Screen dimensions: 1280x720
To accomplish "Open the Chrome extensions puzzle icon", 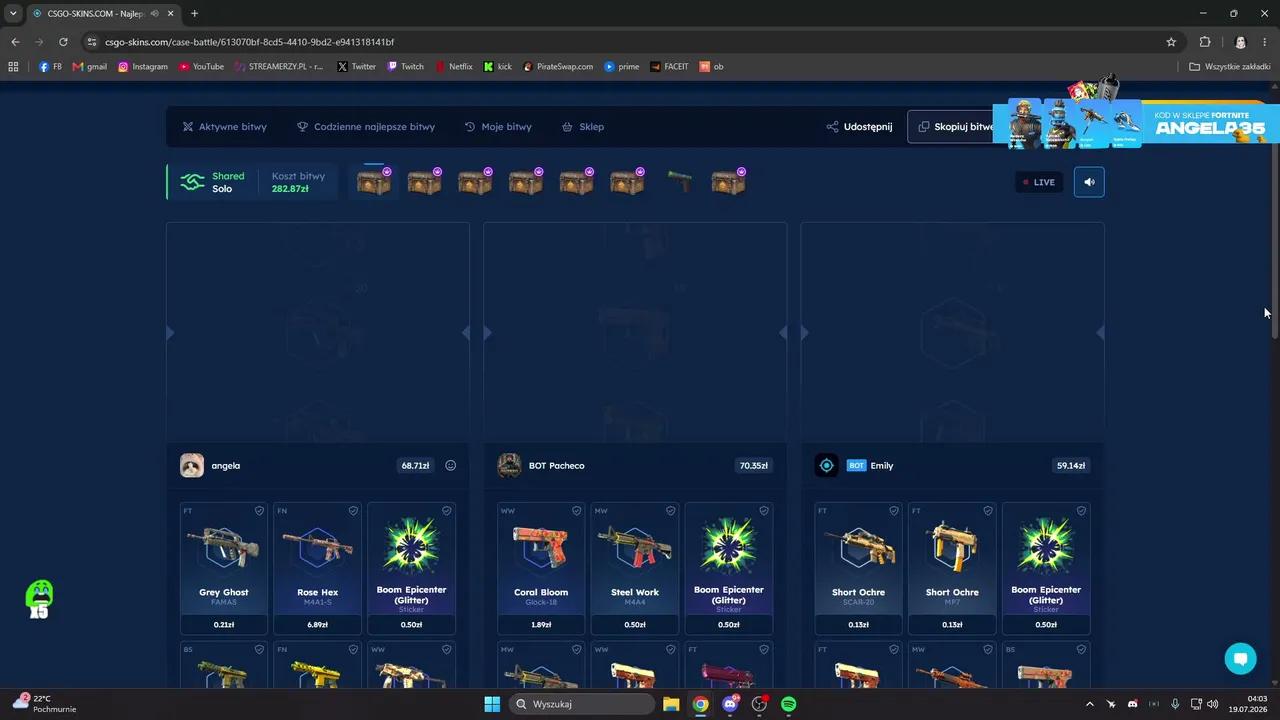I will tap(1205, 42).
